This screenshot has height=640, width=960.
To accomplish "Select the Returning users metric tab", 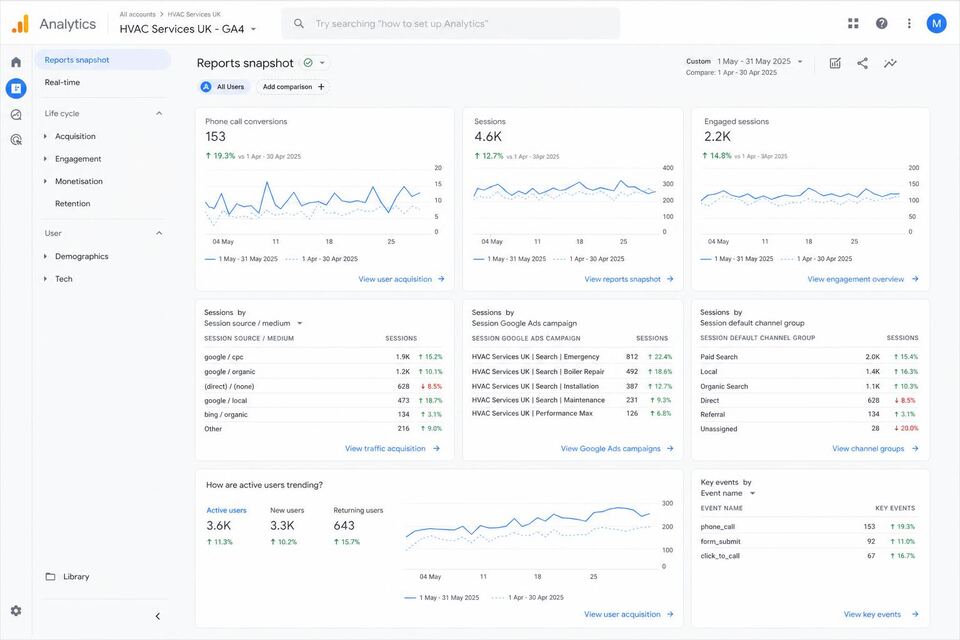I will (358, 525).
